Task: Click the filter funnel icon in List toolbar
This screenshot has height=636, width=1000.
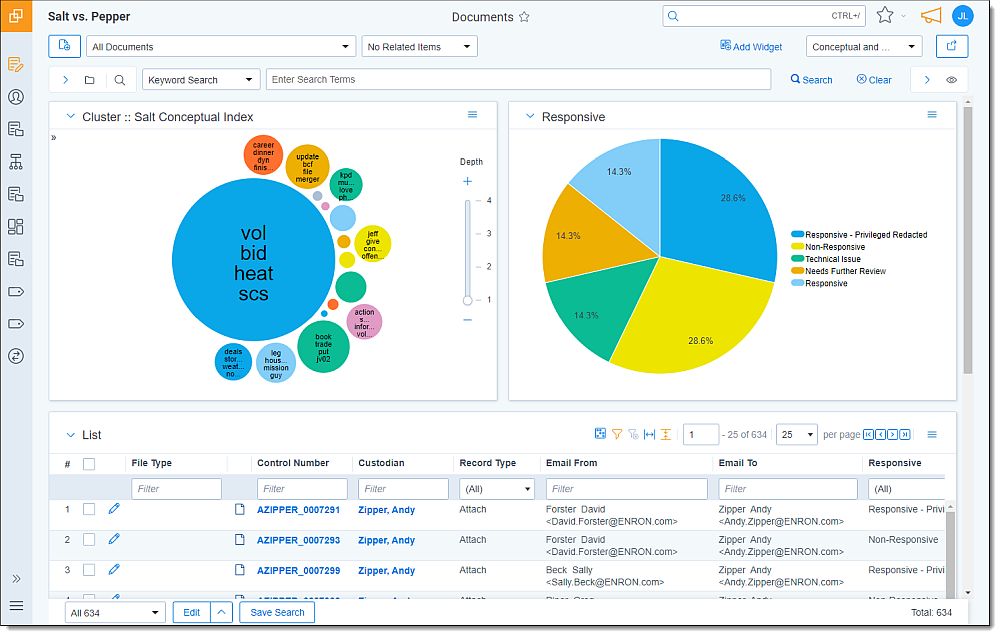Action: pos(617,434)
